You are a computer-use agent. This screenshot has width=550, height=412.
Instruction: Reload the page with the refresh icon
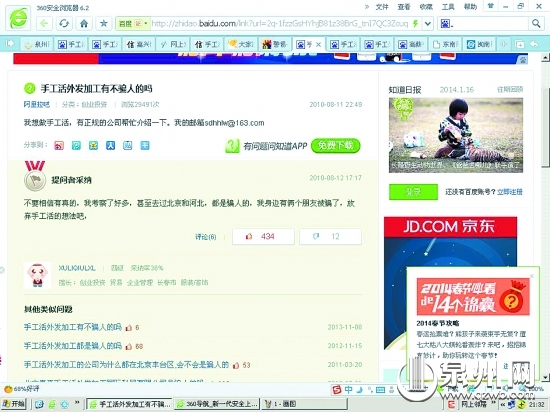tap(64, 23)
